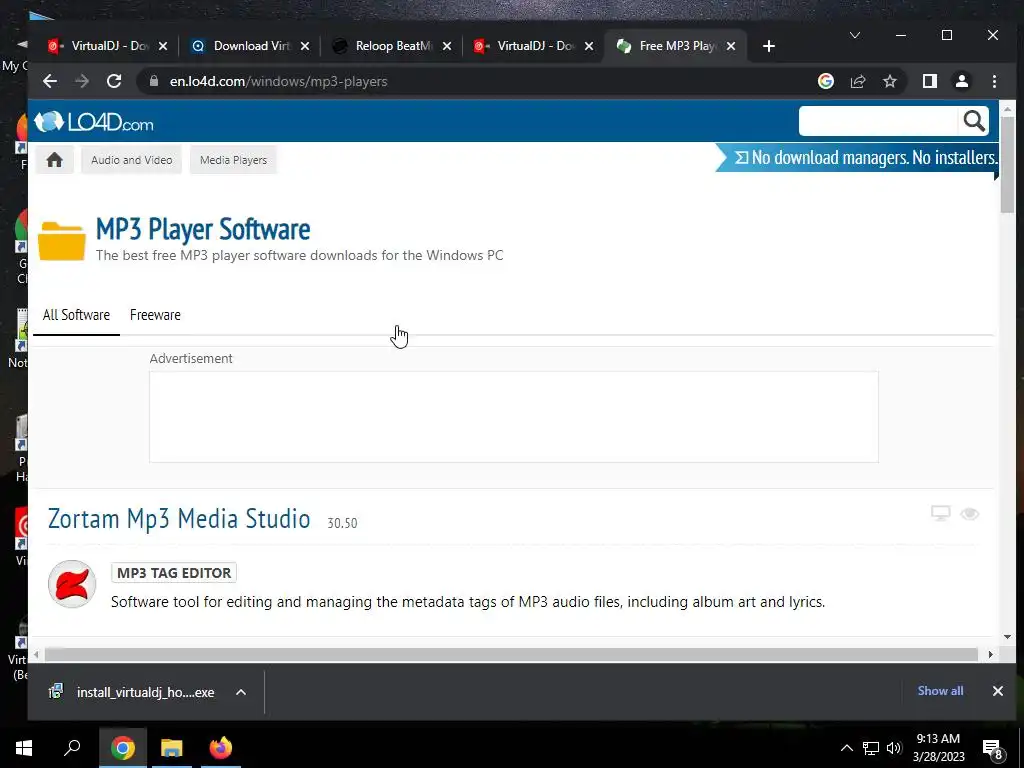Click into the LO4D search field

point(879,121)
